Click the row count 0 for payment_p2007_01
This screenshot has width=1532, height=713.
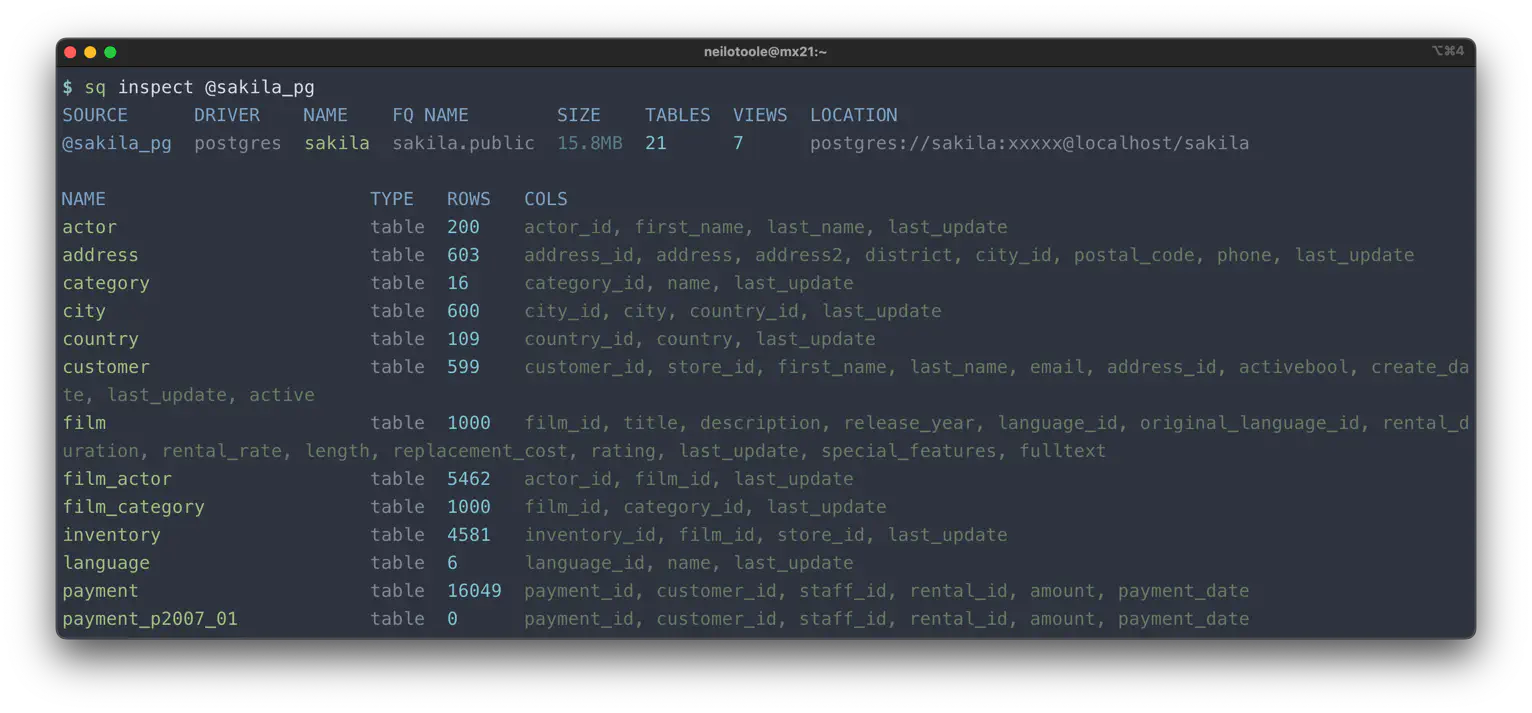pos(453,619)
